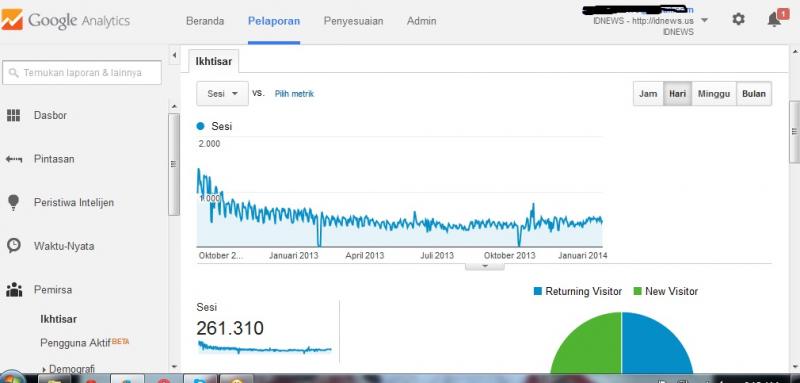Screen dimensions: 800x383
Task: Go to the Admin tab
Action: (x=421, y=21)
